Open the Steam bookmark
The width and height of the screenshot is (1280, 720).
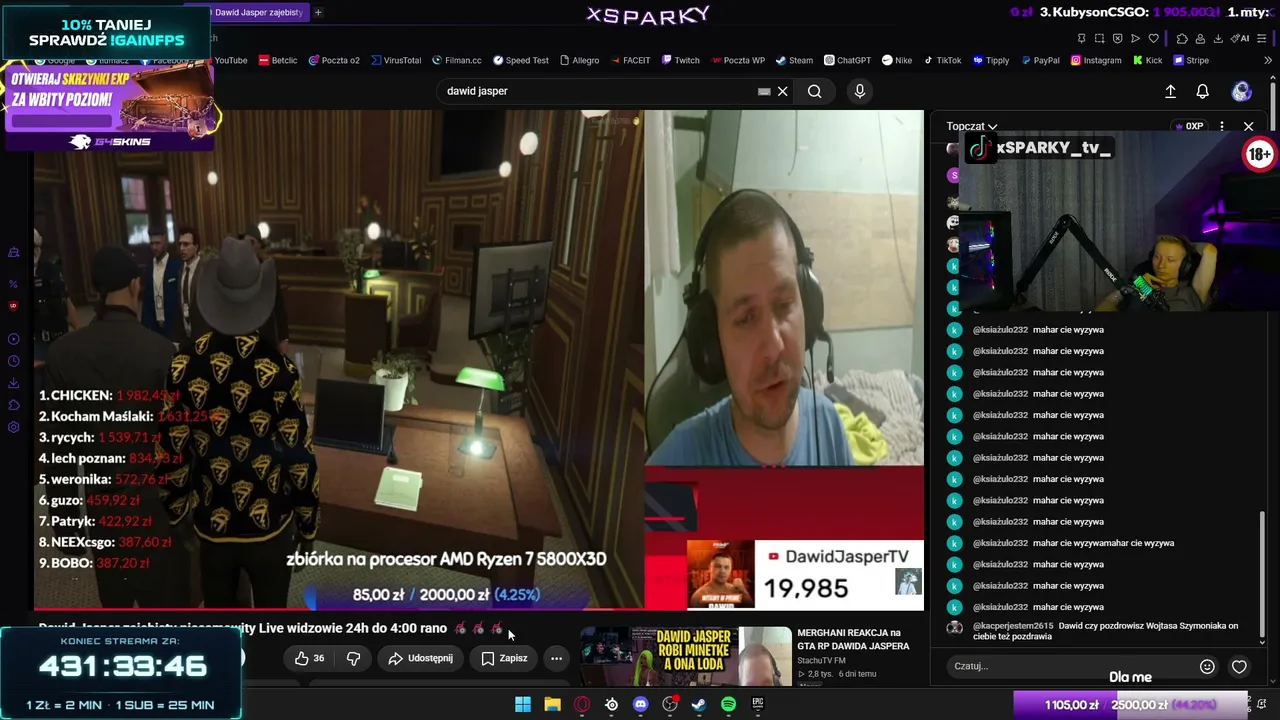coord(794,60)
